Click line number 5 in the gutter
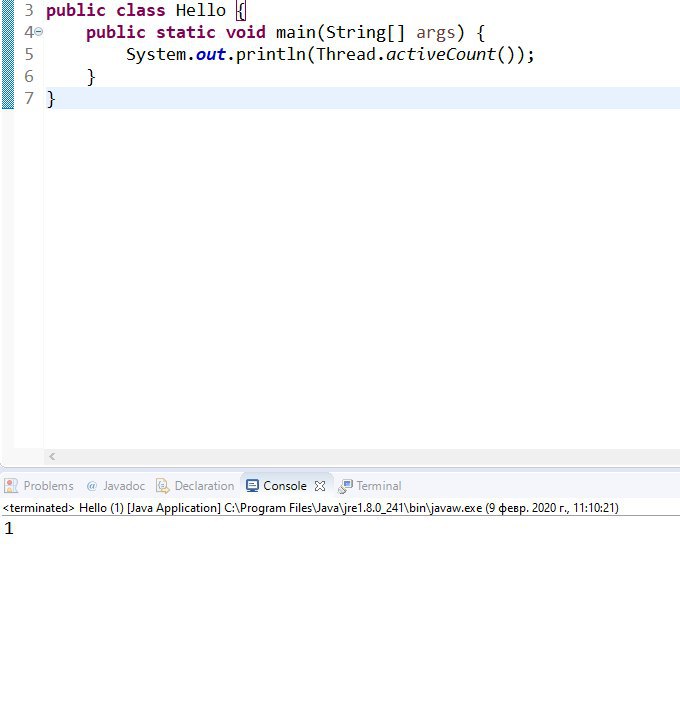The image size is (680, 708). coord(29,54)
